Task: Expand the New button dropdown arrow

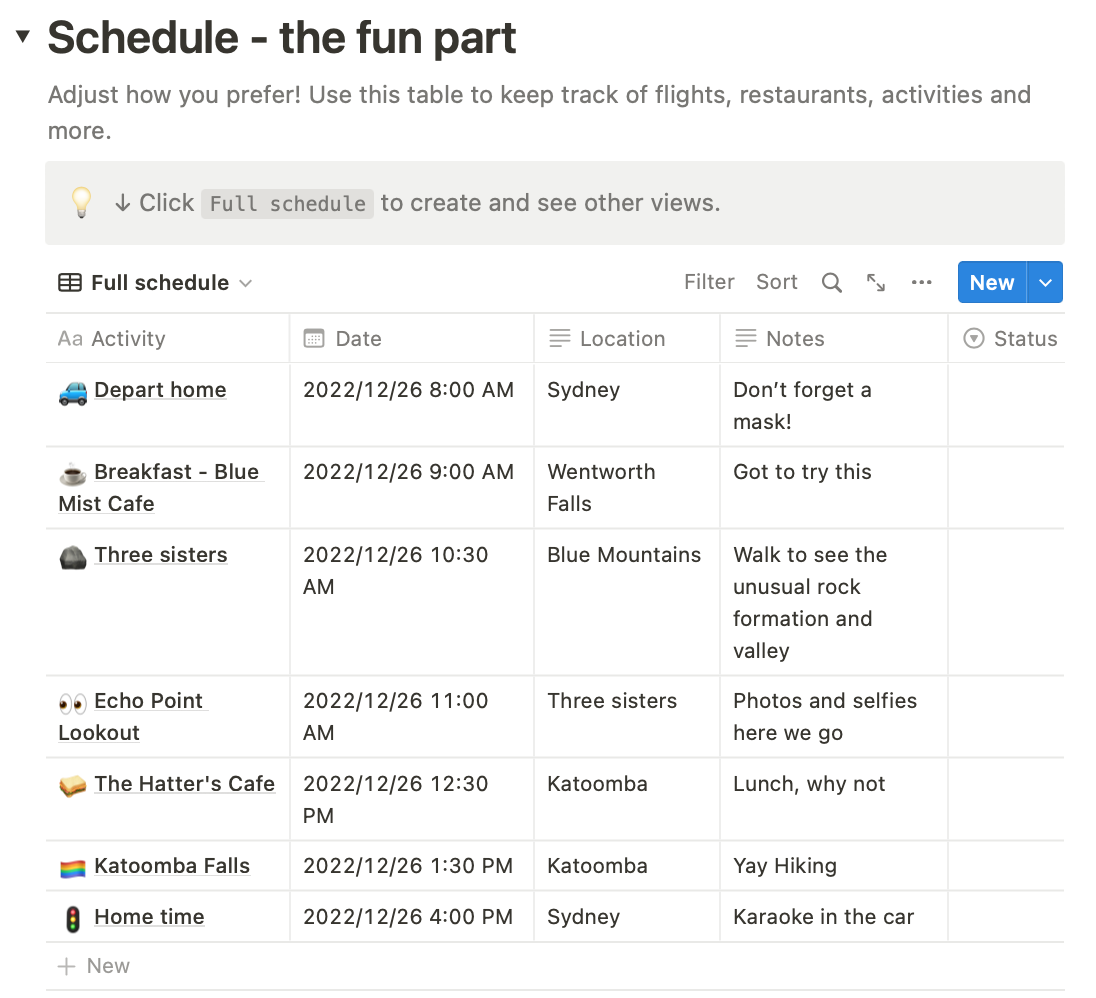Action: [1045, 283]
